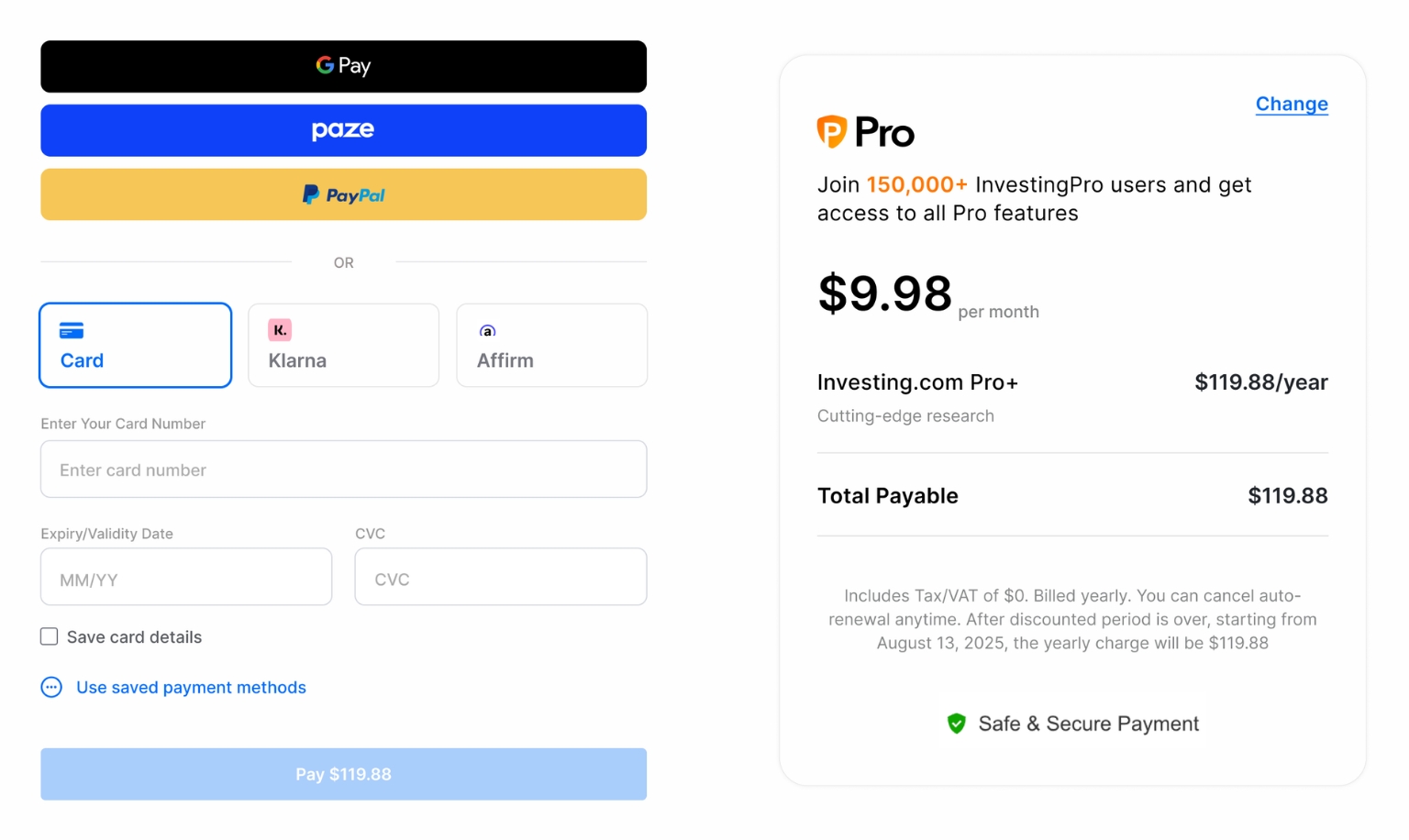Click the orange InvestingPro logo icon

(831, 132)
